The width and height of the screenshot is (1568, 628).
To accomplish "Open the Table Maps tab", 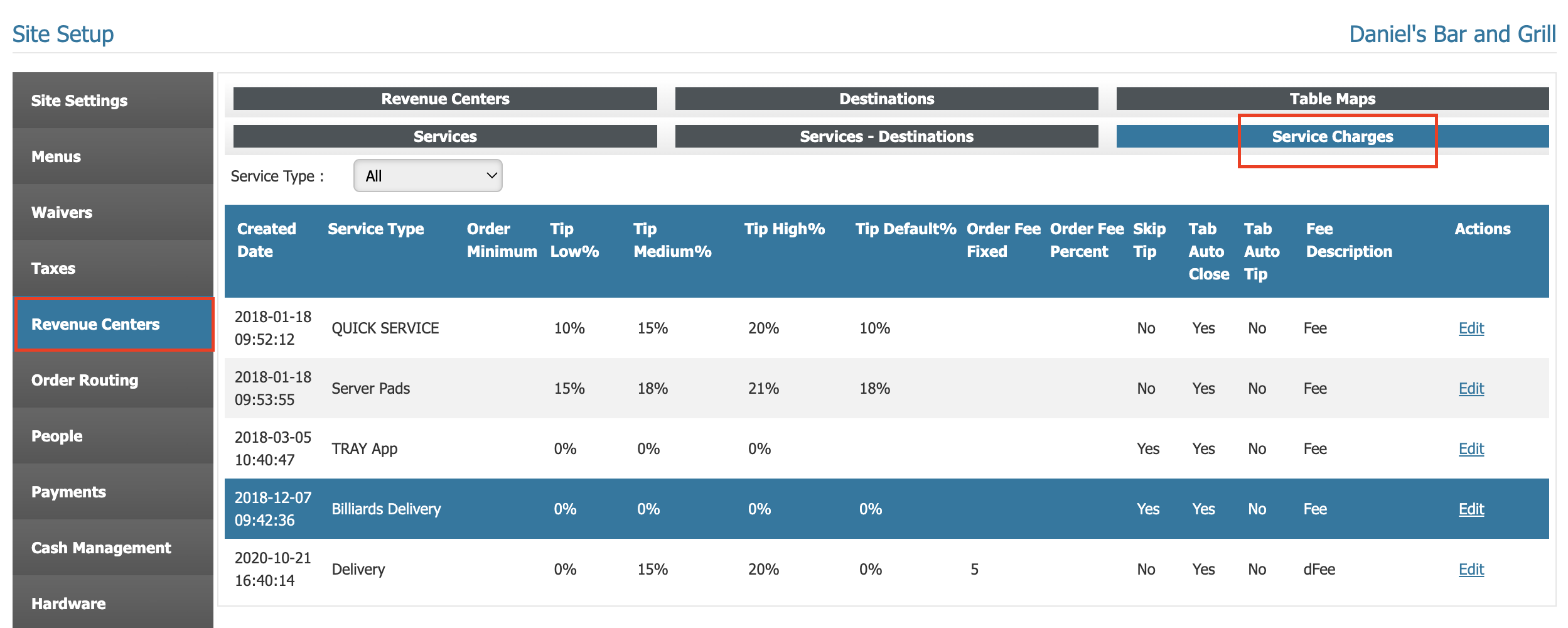I will (1332, 99).
